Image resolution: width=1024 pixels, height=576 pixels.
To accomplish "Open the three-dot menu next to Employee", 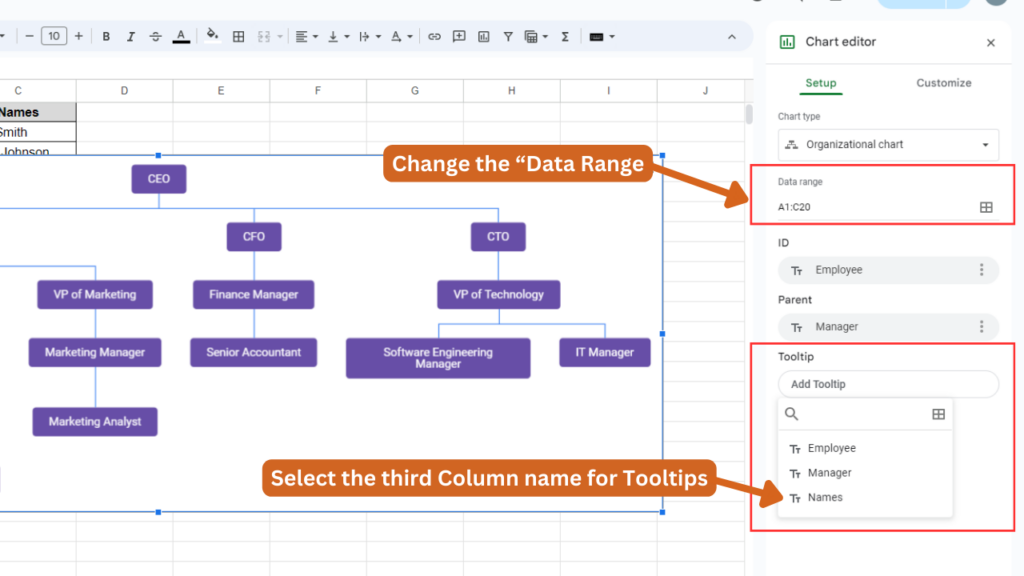I will coord(981,269).
